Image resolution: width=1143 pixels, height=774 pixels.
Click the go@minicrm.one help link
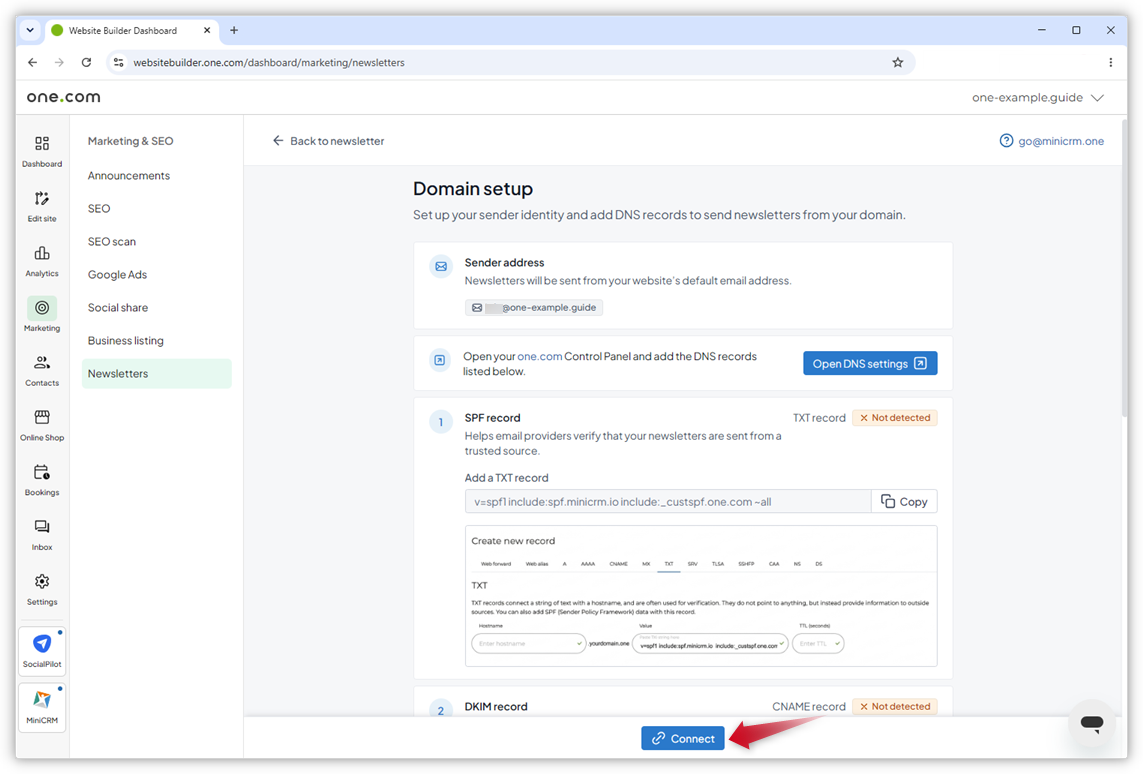pos(1061,141)
